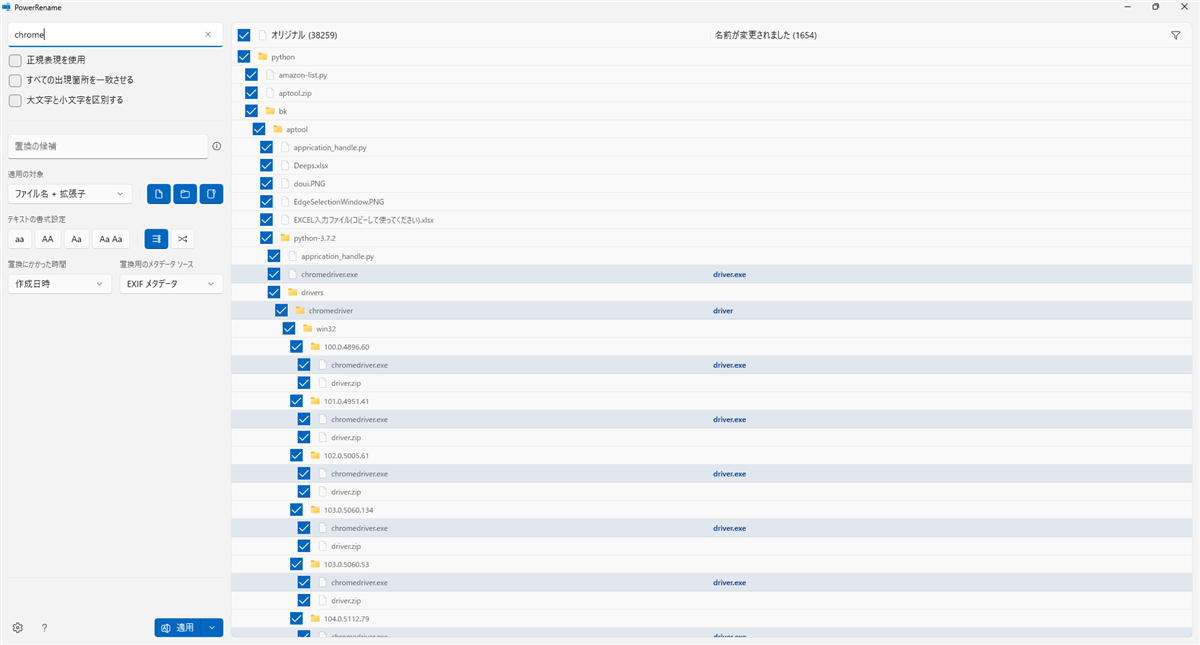Open help with the question mark icon
Screen dimensions: 1200x645
click(x=44, y=628)
